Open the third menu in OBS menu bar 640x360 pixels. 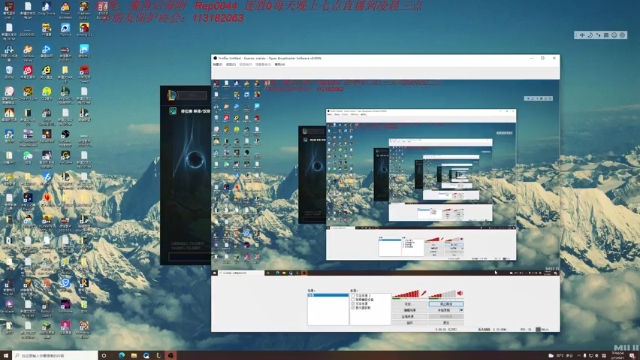245,64
